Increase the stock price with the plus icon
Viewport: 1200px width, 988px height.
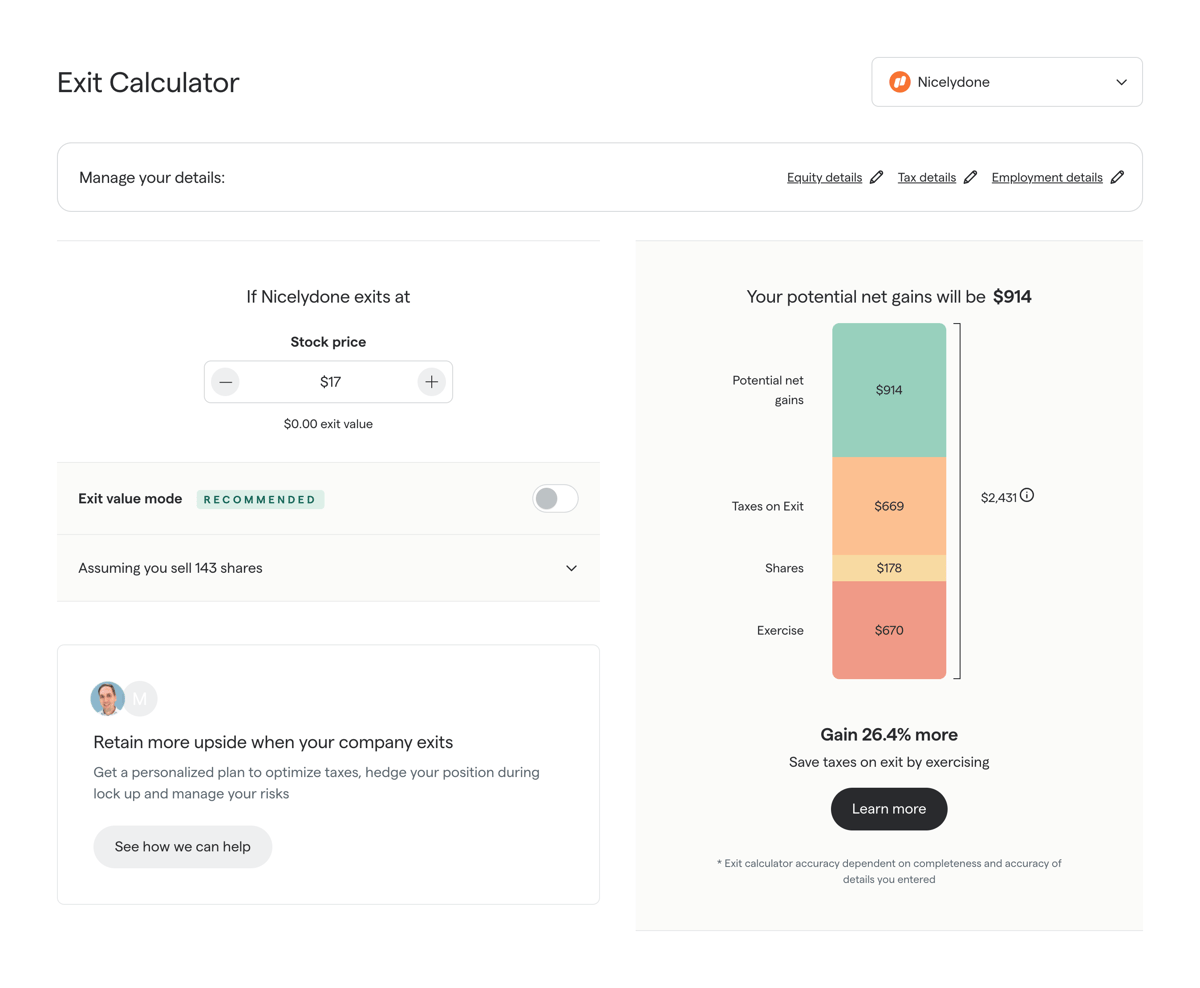431,381
